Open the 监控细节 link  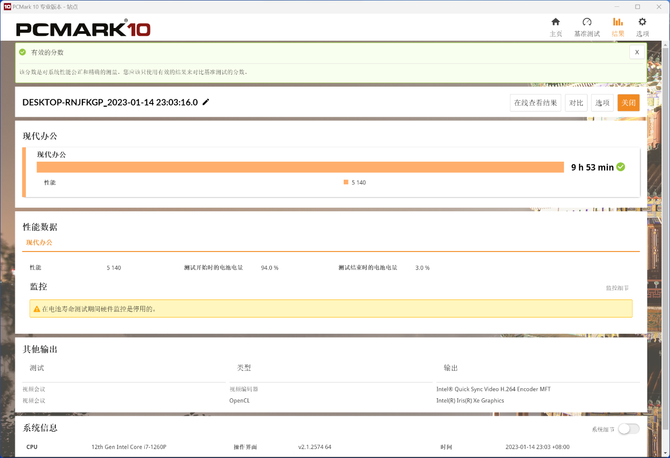[617, 288]
